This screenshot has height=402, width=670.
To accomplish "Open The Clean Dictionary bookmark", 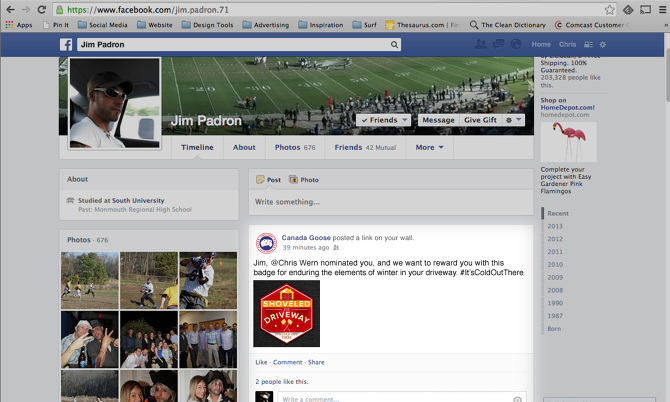I will (x=508, y=25).
